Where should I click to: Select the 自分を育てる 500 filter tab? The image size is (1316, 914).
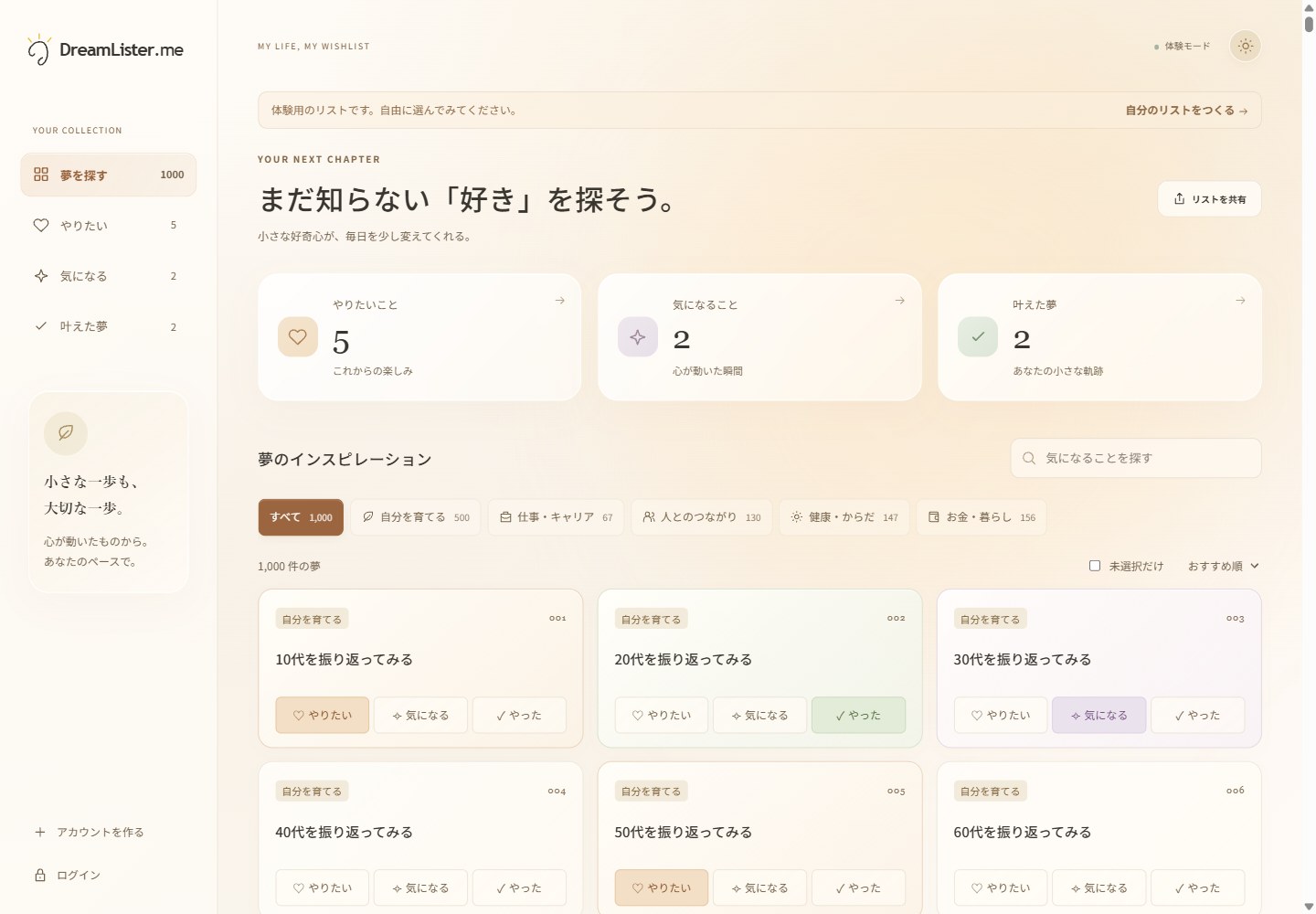click(x=416, y=517)
